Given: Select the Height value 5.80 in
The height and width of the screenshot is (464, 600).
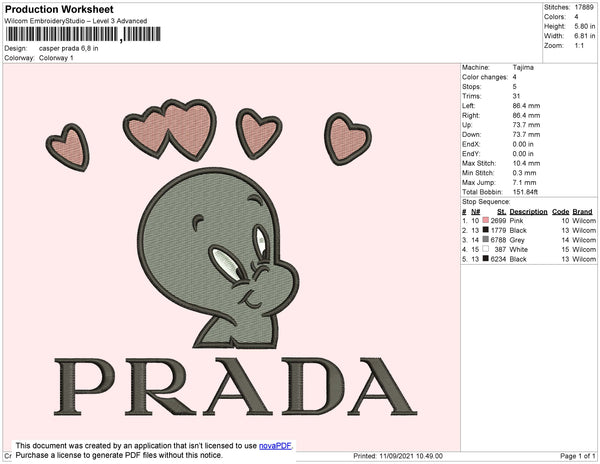Looking at the screenshot, I should (x=585, y=26).
